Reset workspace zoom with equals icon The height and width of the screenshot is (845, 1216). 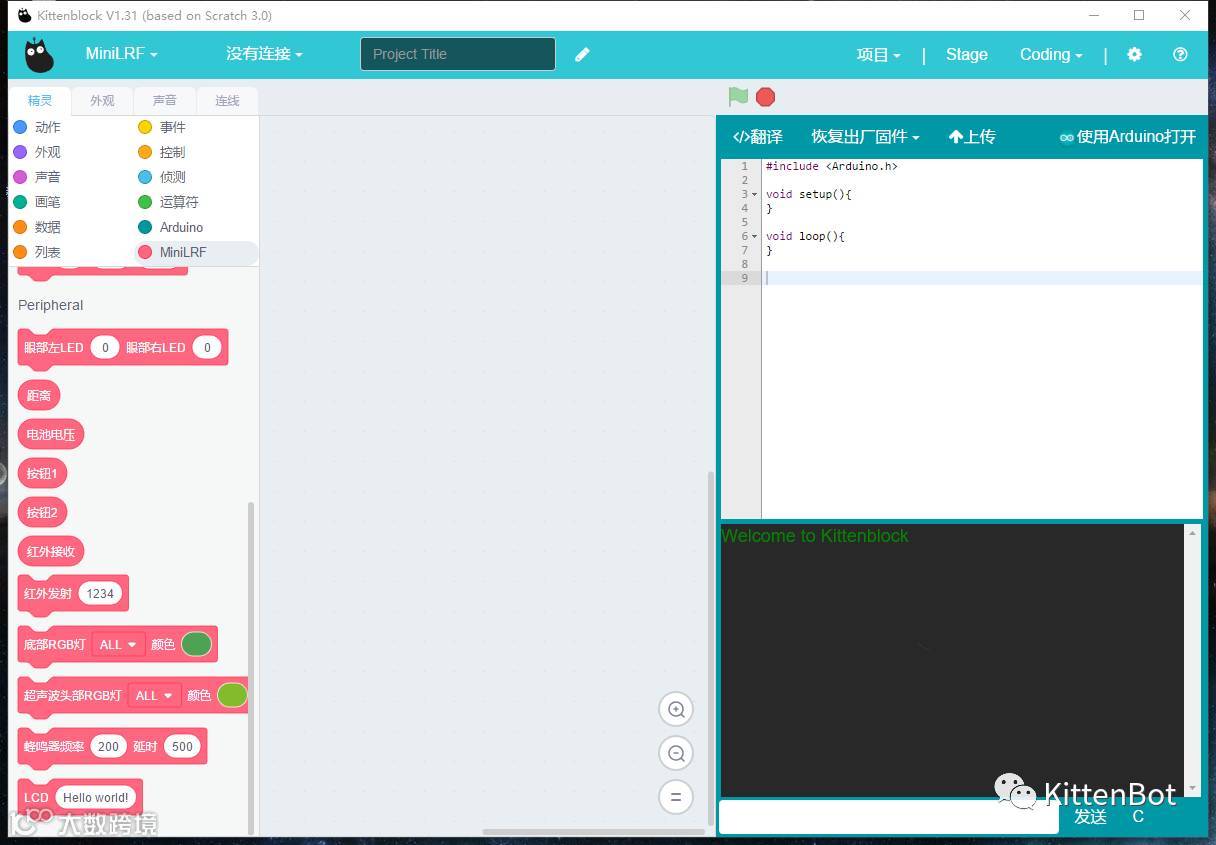point(676,797)
